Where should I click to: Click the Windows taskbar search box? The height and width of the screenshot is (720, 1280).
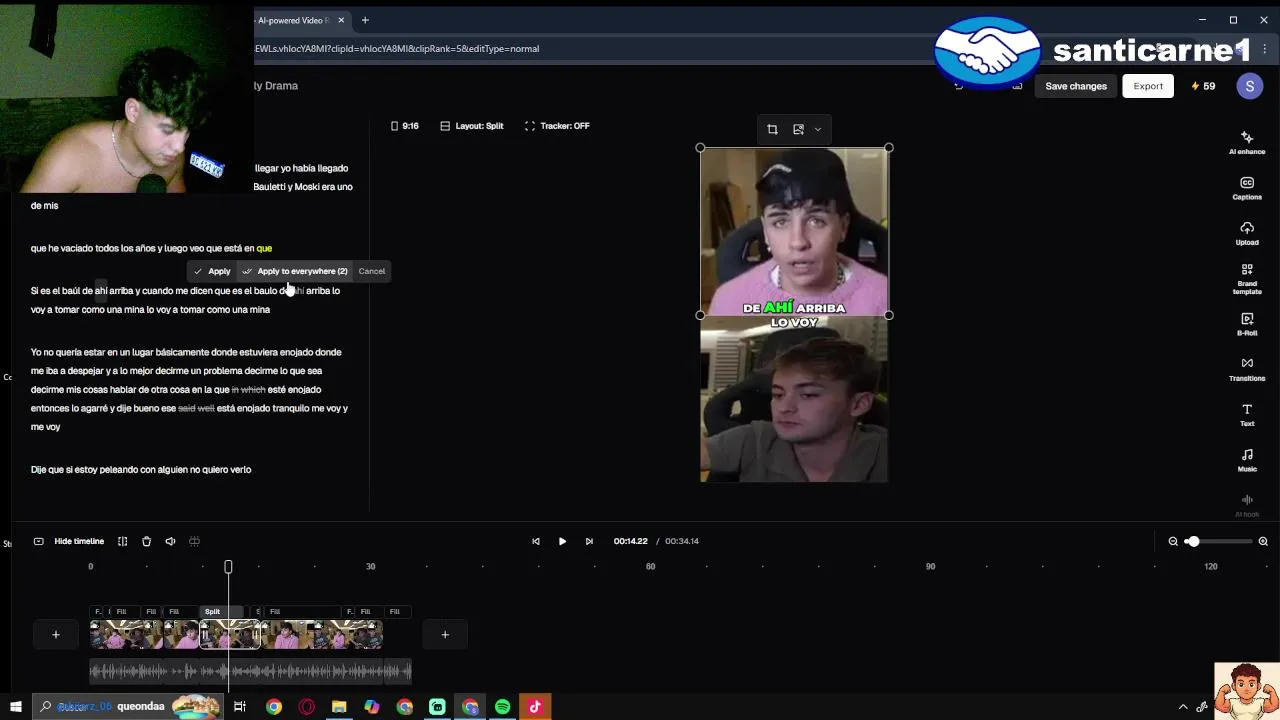[x=130, y=707]
